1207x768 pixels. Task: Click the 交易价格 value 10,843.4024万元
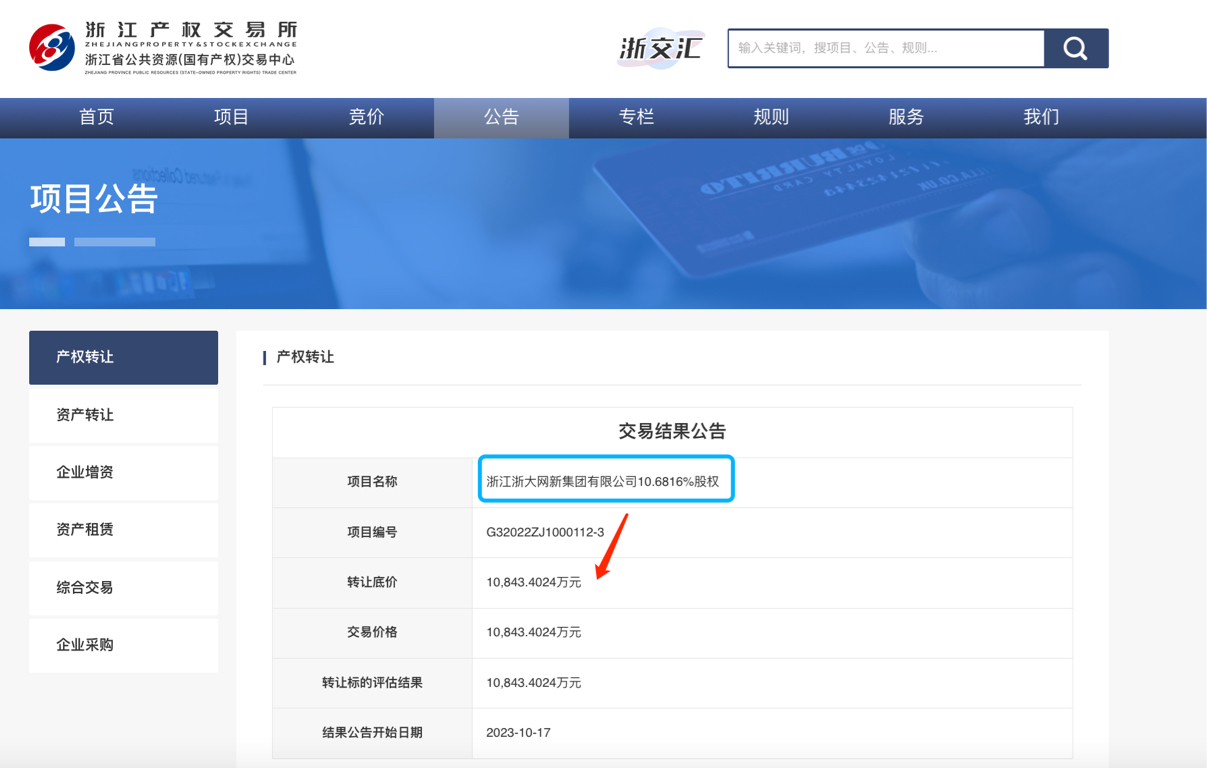tap(533, 632)
